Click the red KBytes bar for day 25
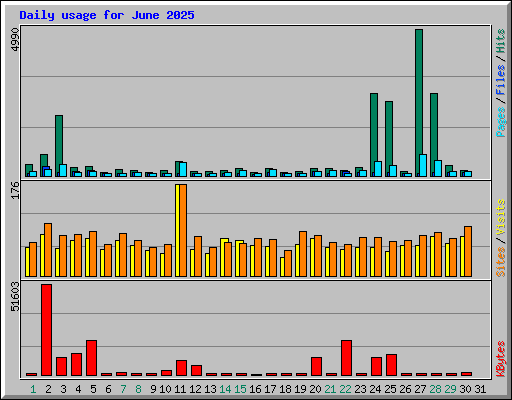Viewport: 512px width, 400px height. tap(391, 365)
